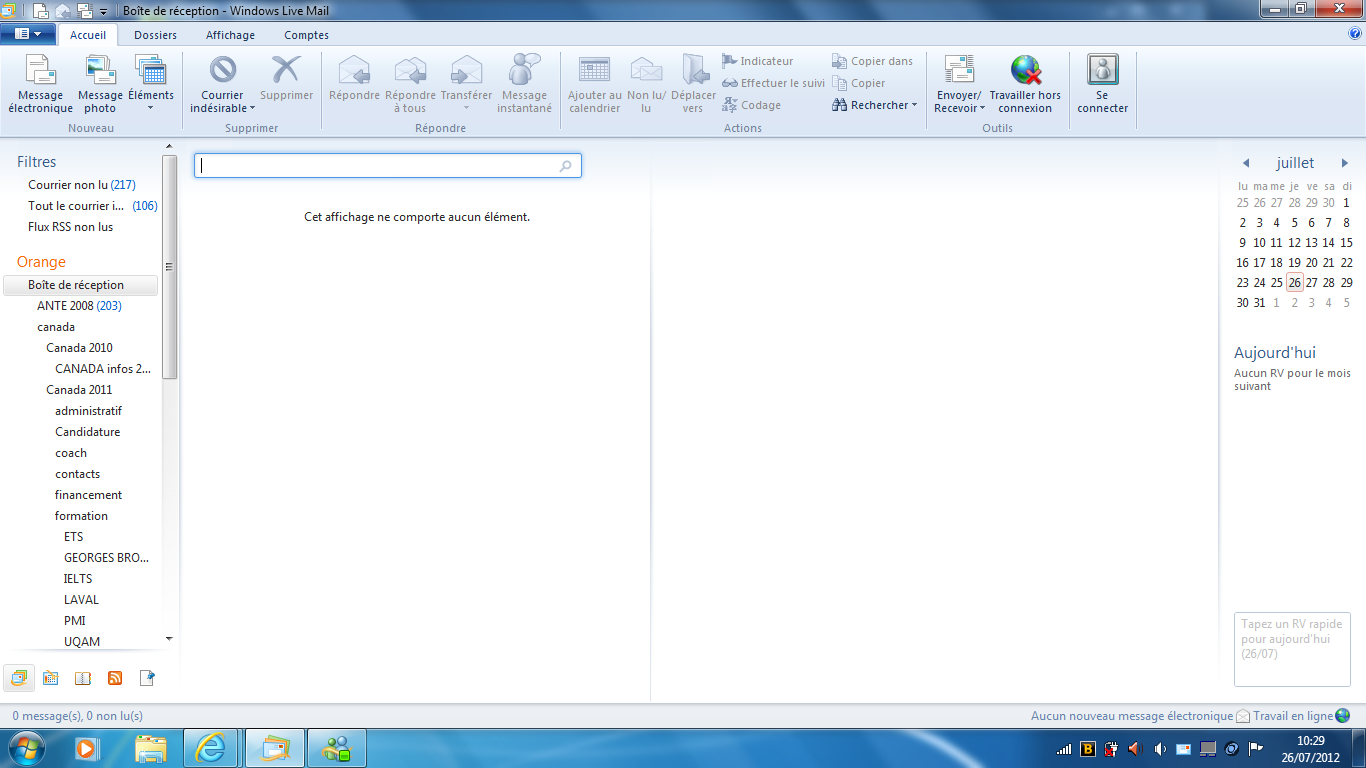Click Répondre à tous
Viewport: 1366px width, 768px height.
[x=410, y=83]
